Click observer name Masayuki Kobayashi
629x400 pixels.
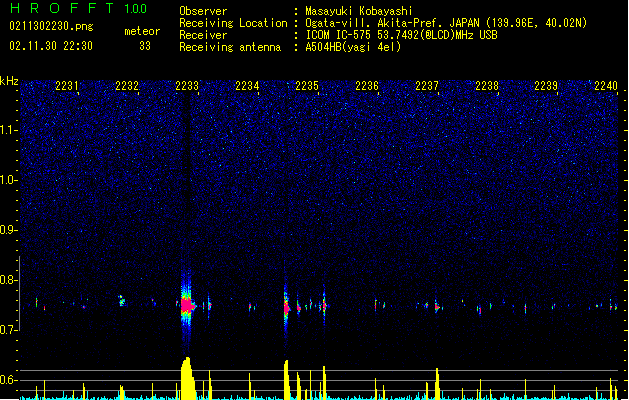point(359,11)
